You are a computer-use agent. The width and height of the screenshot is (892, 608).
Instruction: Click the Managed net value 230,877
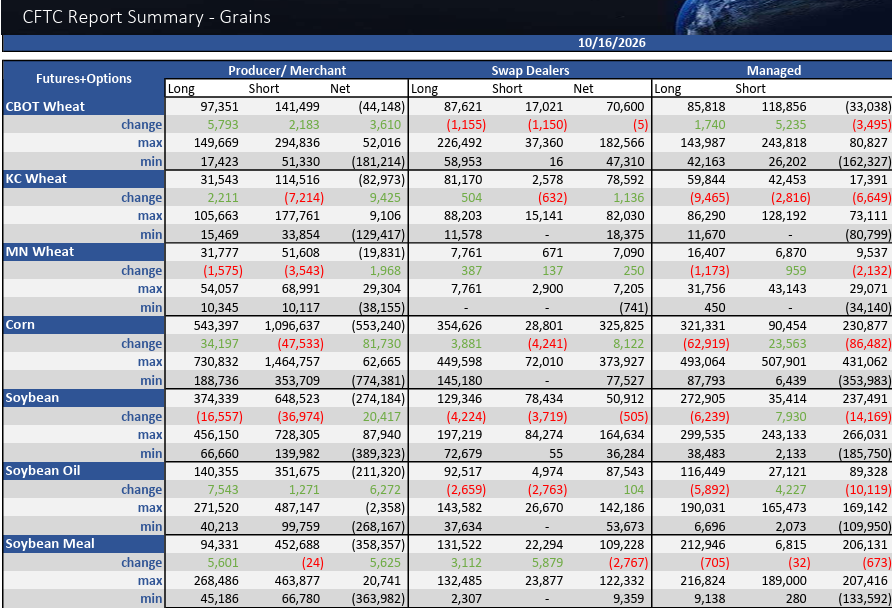click(x=865, y=326)
